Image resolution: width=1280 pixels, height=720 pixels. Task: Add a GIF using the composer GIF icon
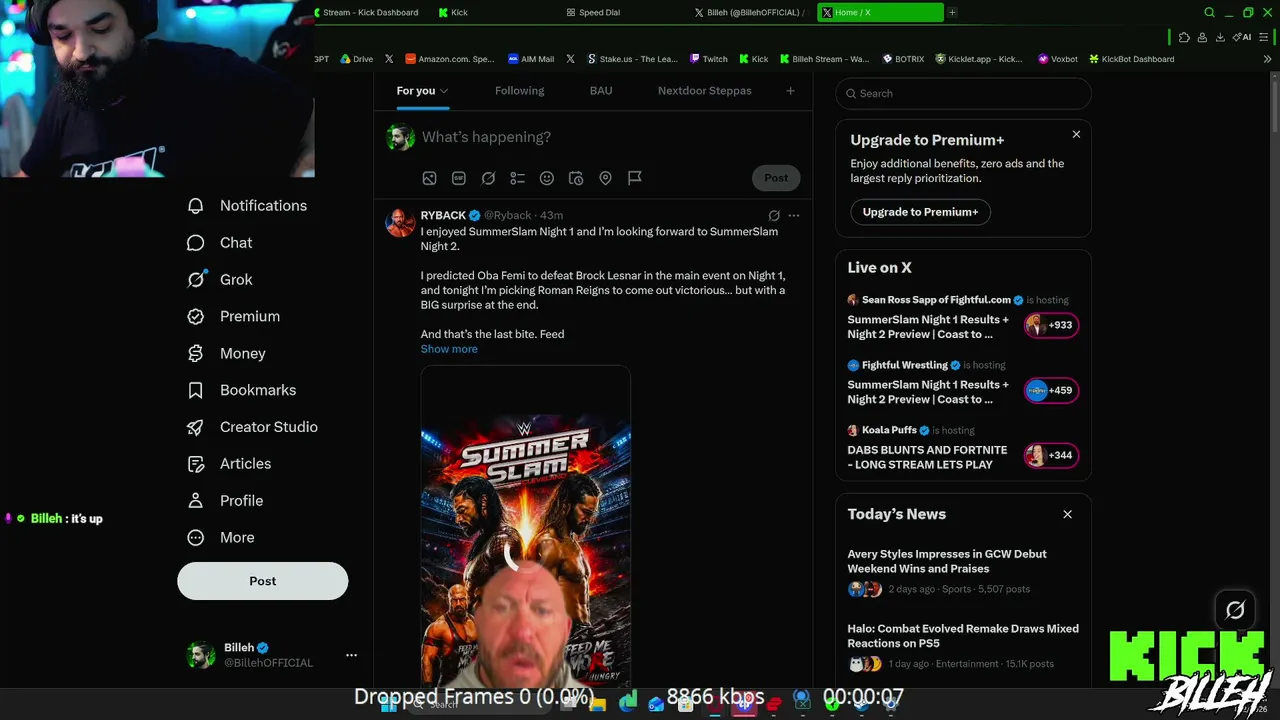click(459, 178)
